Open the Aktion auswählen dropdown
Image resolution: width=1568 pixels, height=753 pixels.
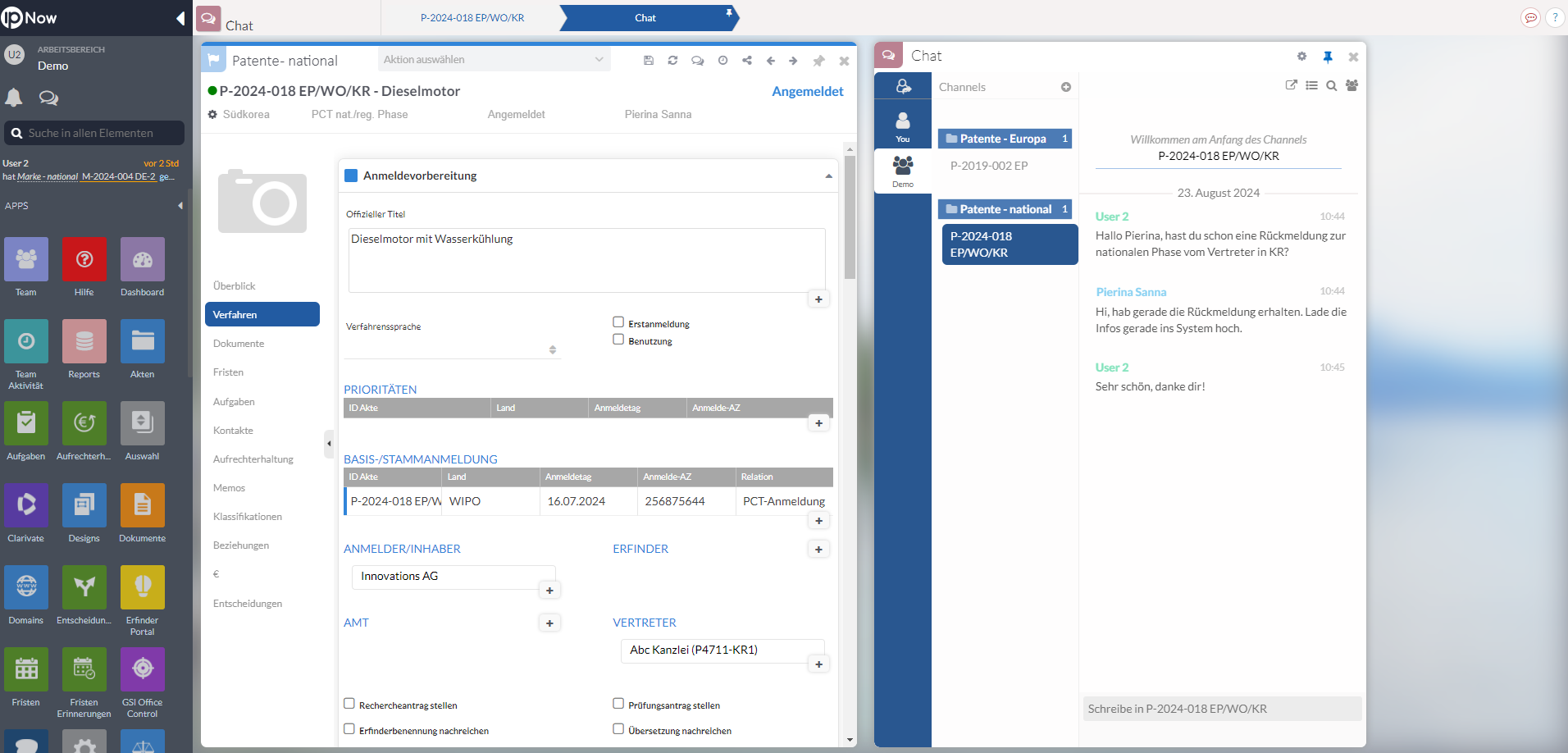point(492,59)
